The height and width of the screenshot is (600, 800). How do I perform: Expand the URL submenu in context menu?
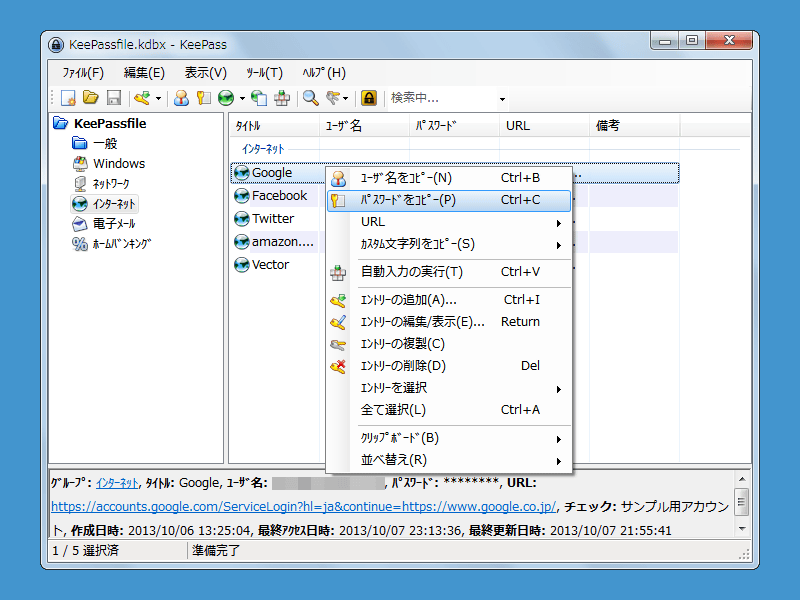(x=448, y=222)
